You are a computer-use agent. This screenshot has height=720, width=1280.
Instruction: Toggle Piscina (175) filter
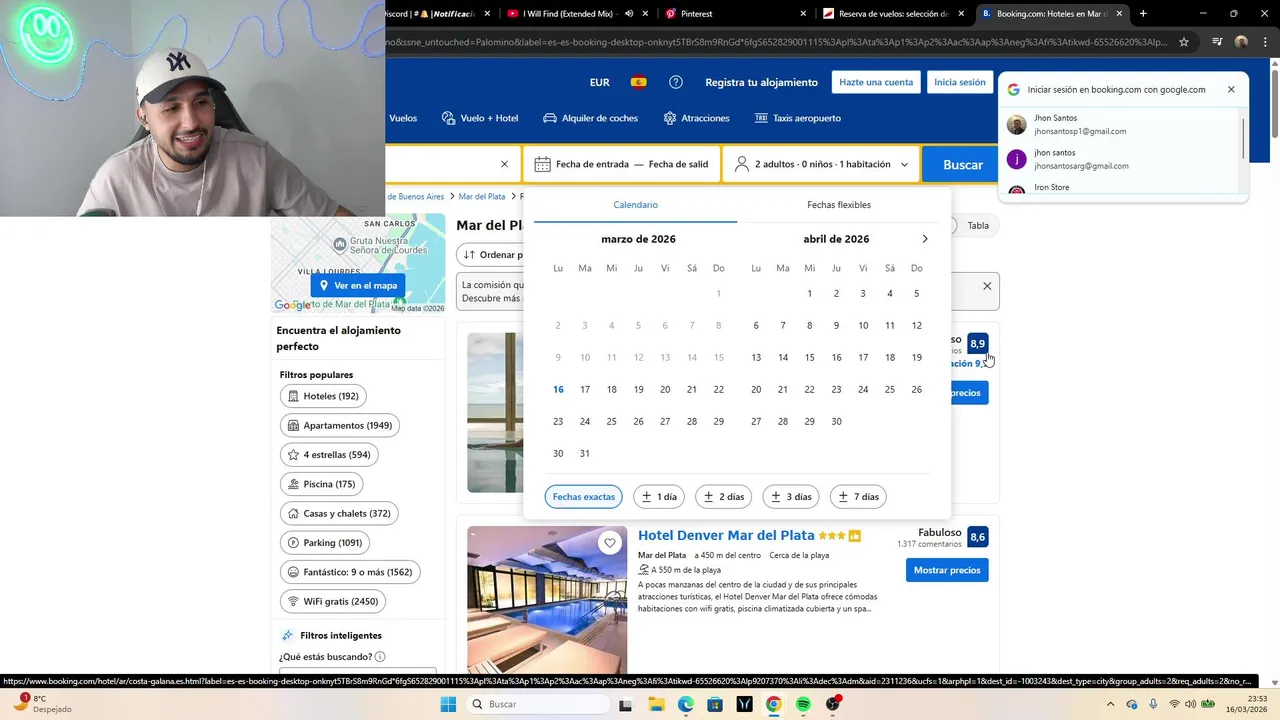coord(321,484)
